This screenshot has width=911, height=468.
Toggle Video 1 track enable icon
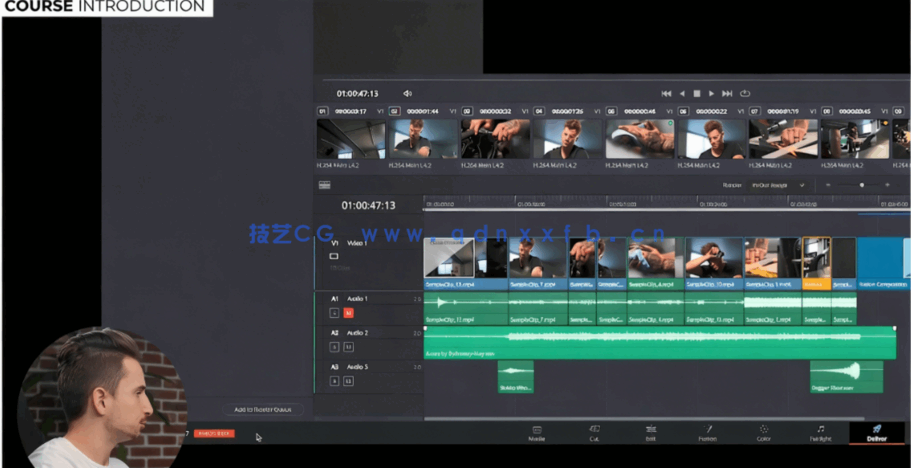tap(334, 256)
